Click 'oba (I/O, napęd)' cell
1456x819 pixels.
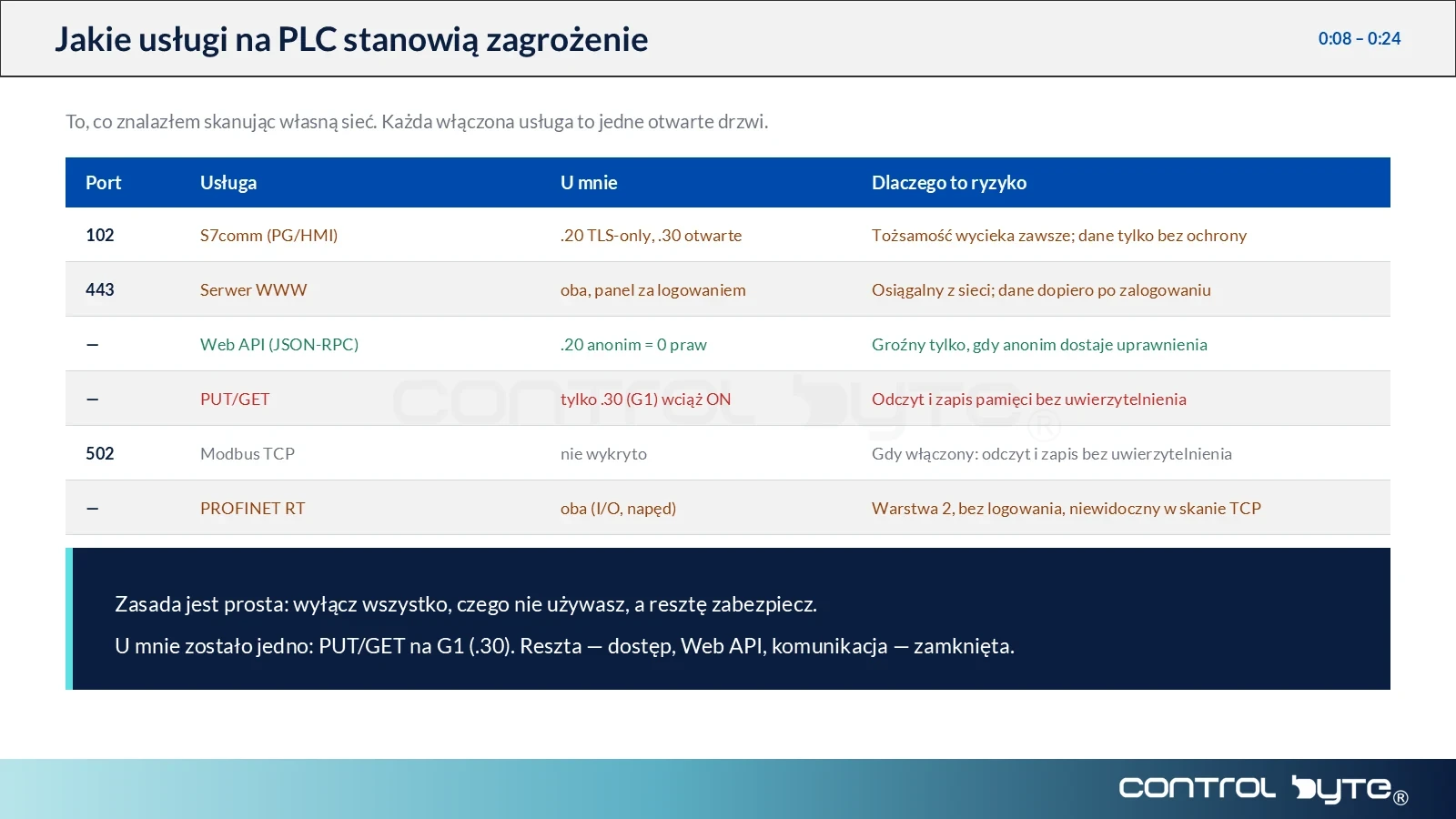pos(618,508)
